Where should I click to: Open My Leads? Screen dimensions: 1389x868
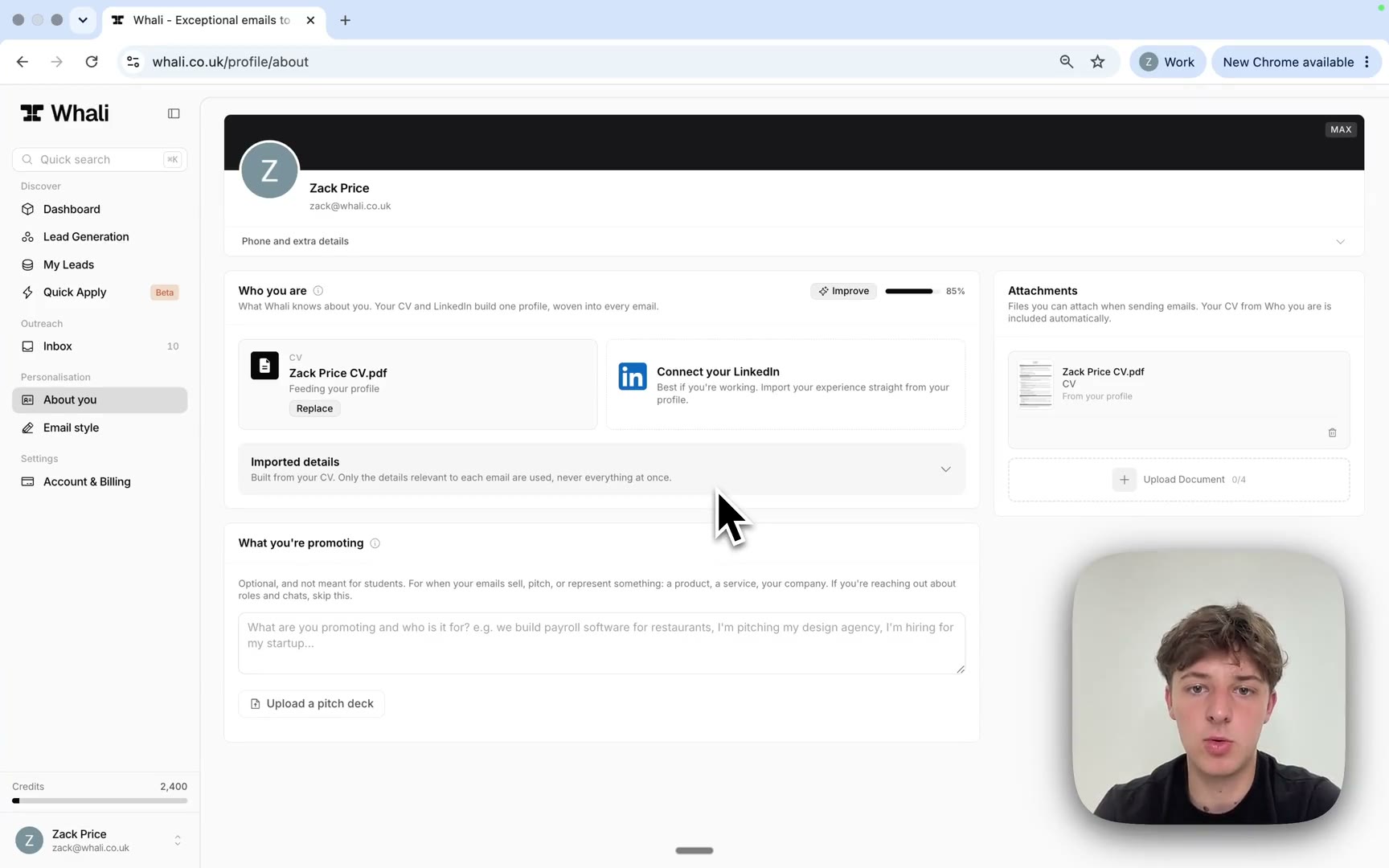pos(100,264)
